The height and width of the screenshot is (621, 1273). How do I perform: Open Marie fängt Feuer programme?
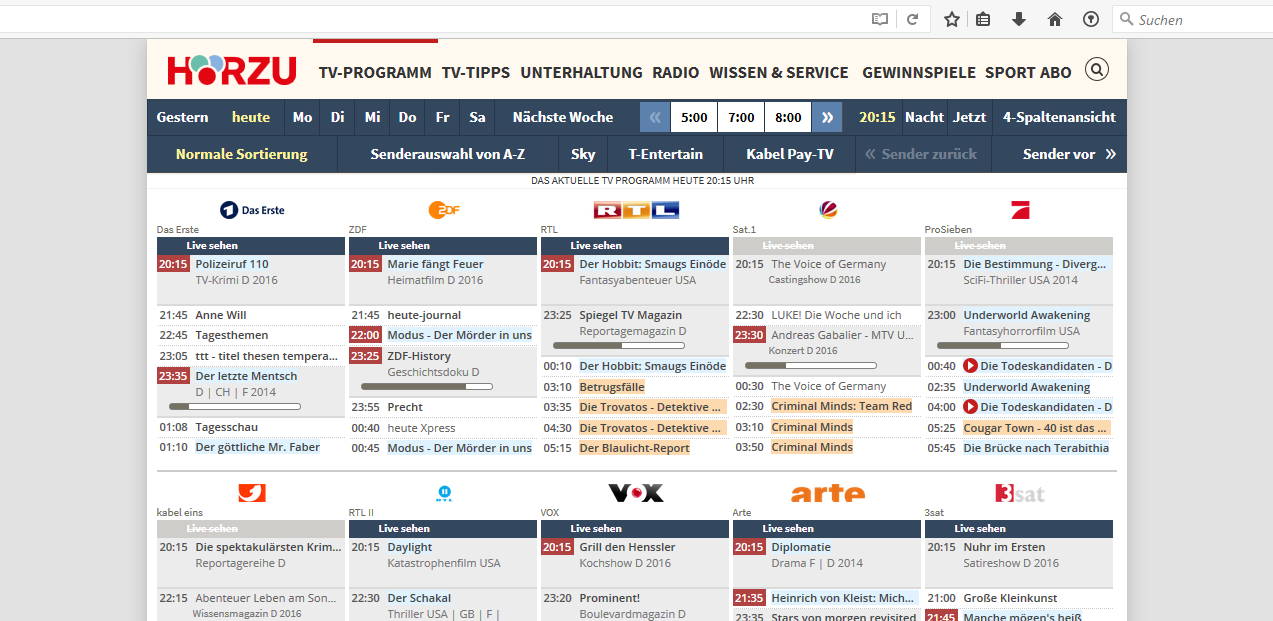[435, 264]
